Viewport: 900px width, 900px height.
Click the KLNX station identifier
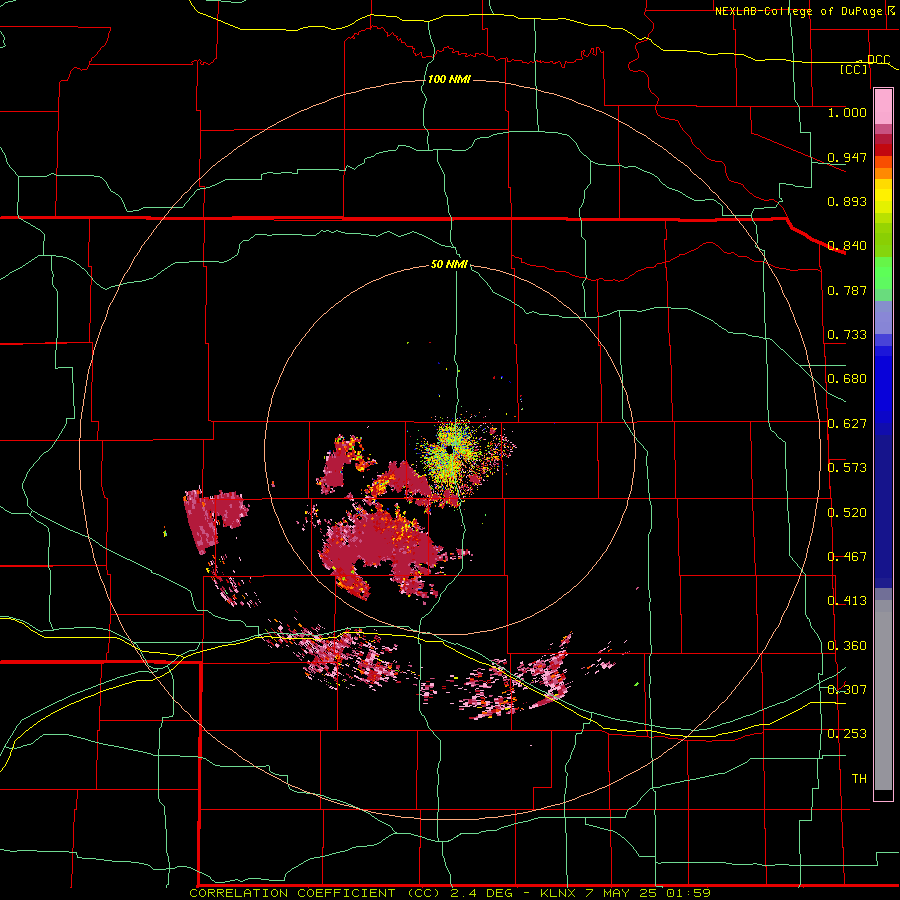[x=559, y=893]
